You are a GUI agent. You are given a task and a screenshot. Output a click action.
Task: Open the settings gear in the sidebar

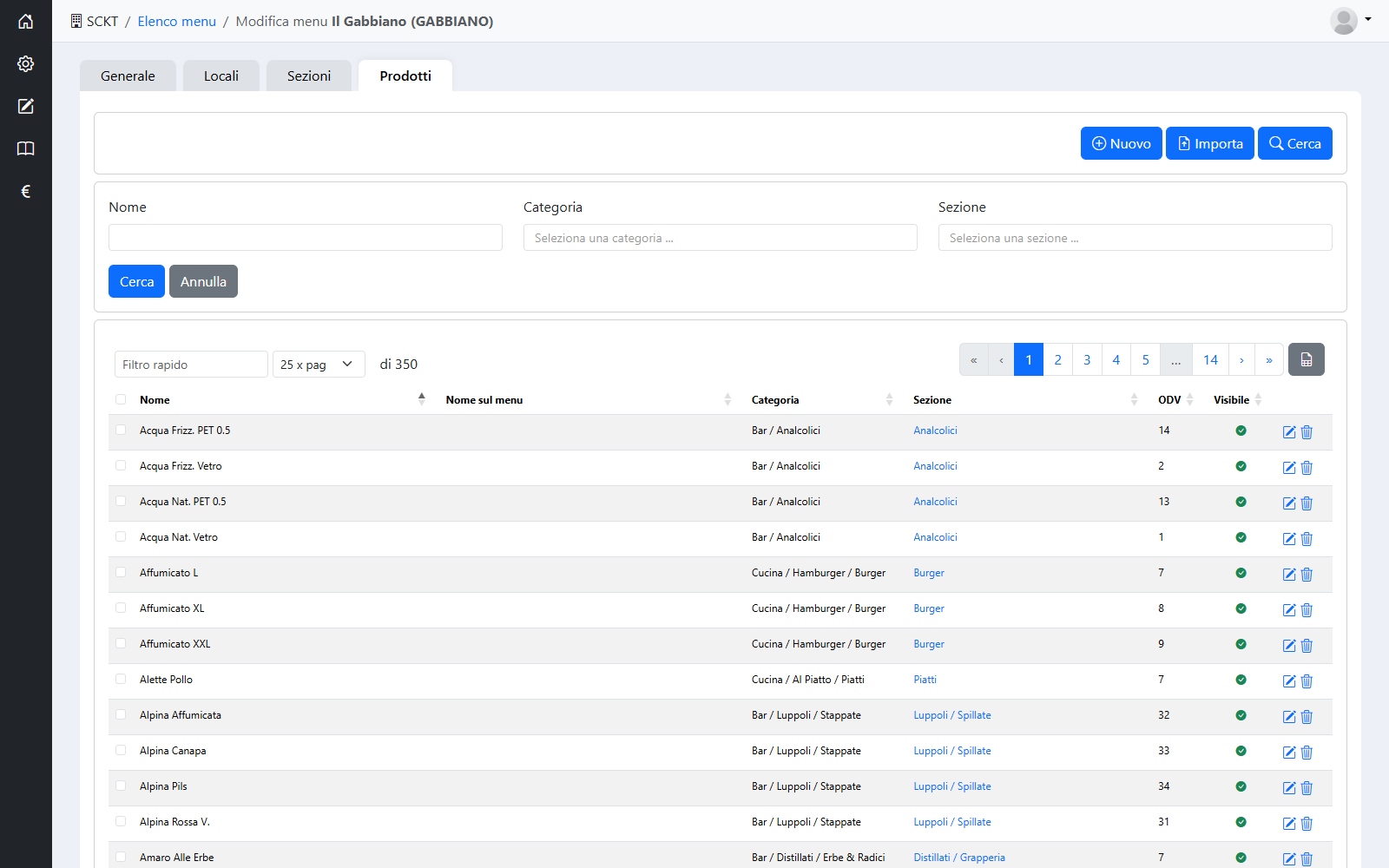click(26, 63)
